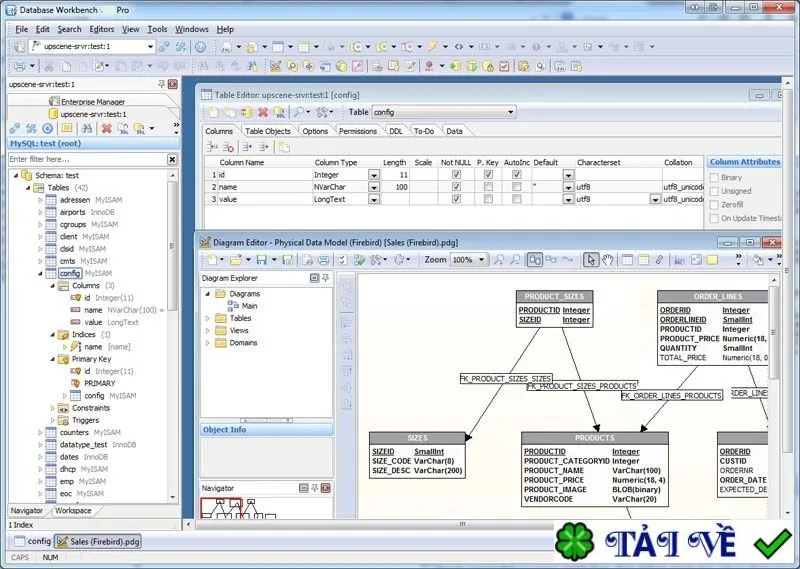800x569 pixels.
Task: Click the printer icon in main toolbar
Action: tap(19, 66)
